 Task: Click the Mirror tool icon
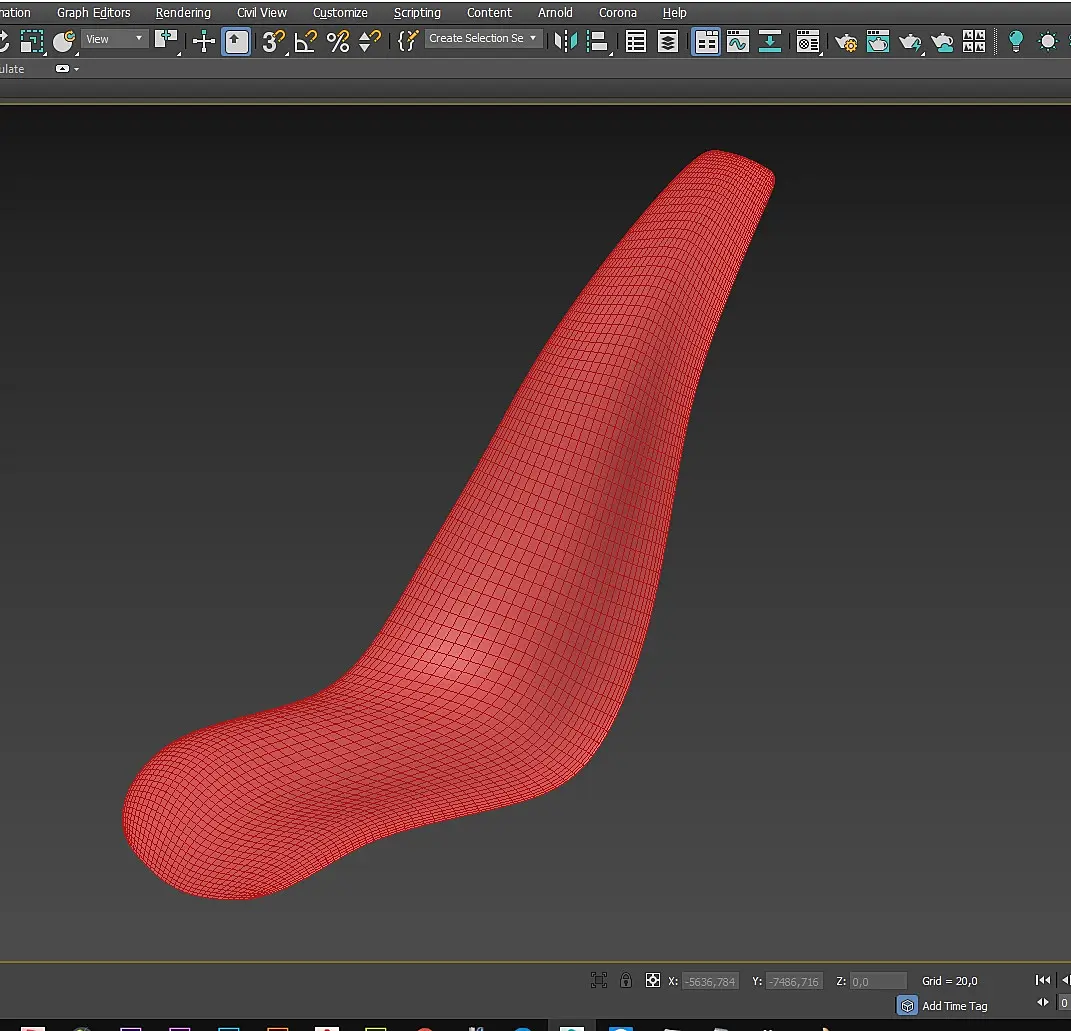566,41
